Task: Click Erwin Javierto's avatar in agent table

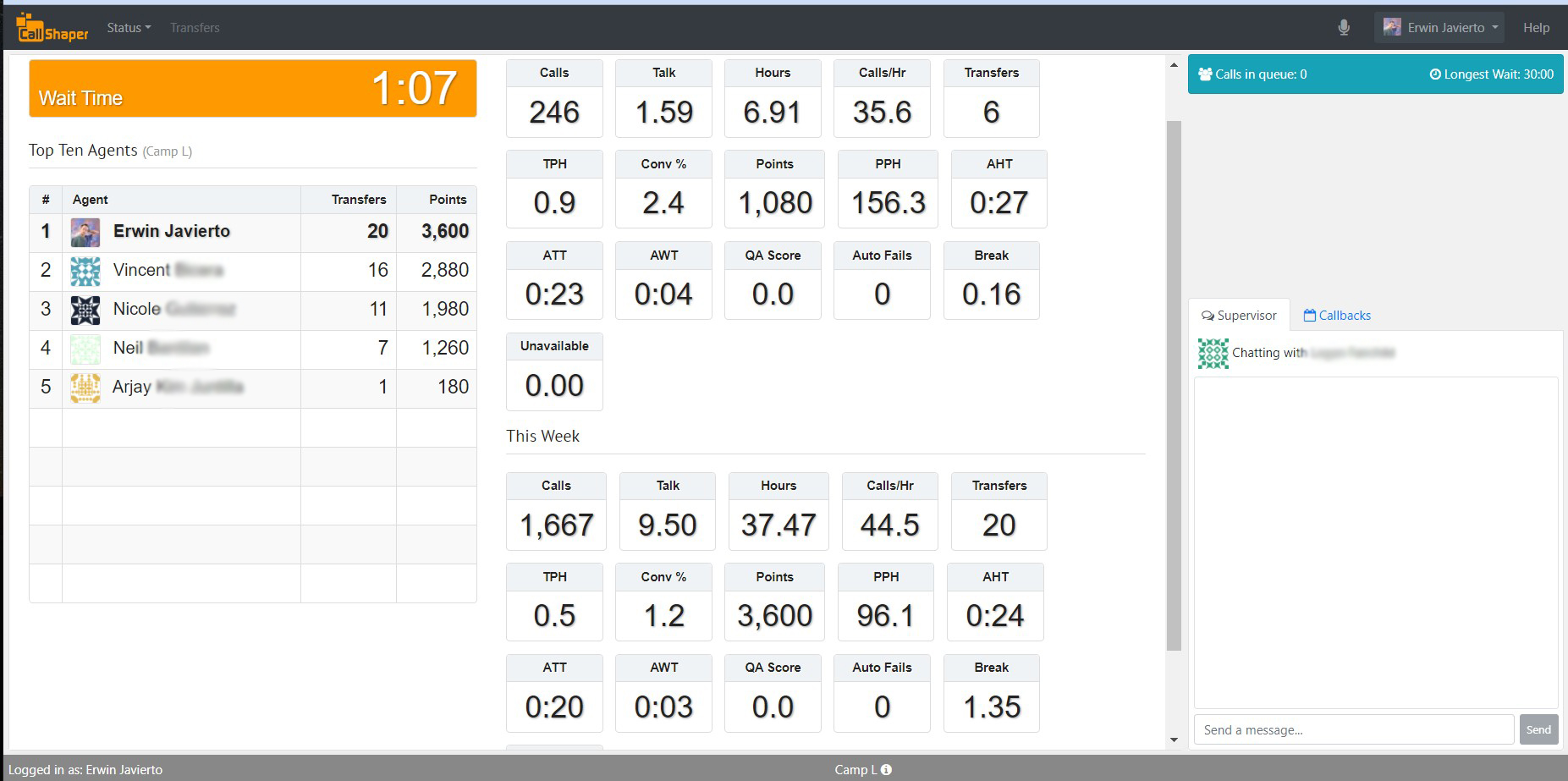Action: pyautogui.click(x=85, y=232)
